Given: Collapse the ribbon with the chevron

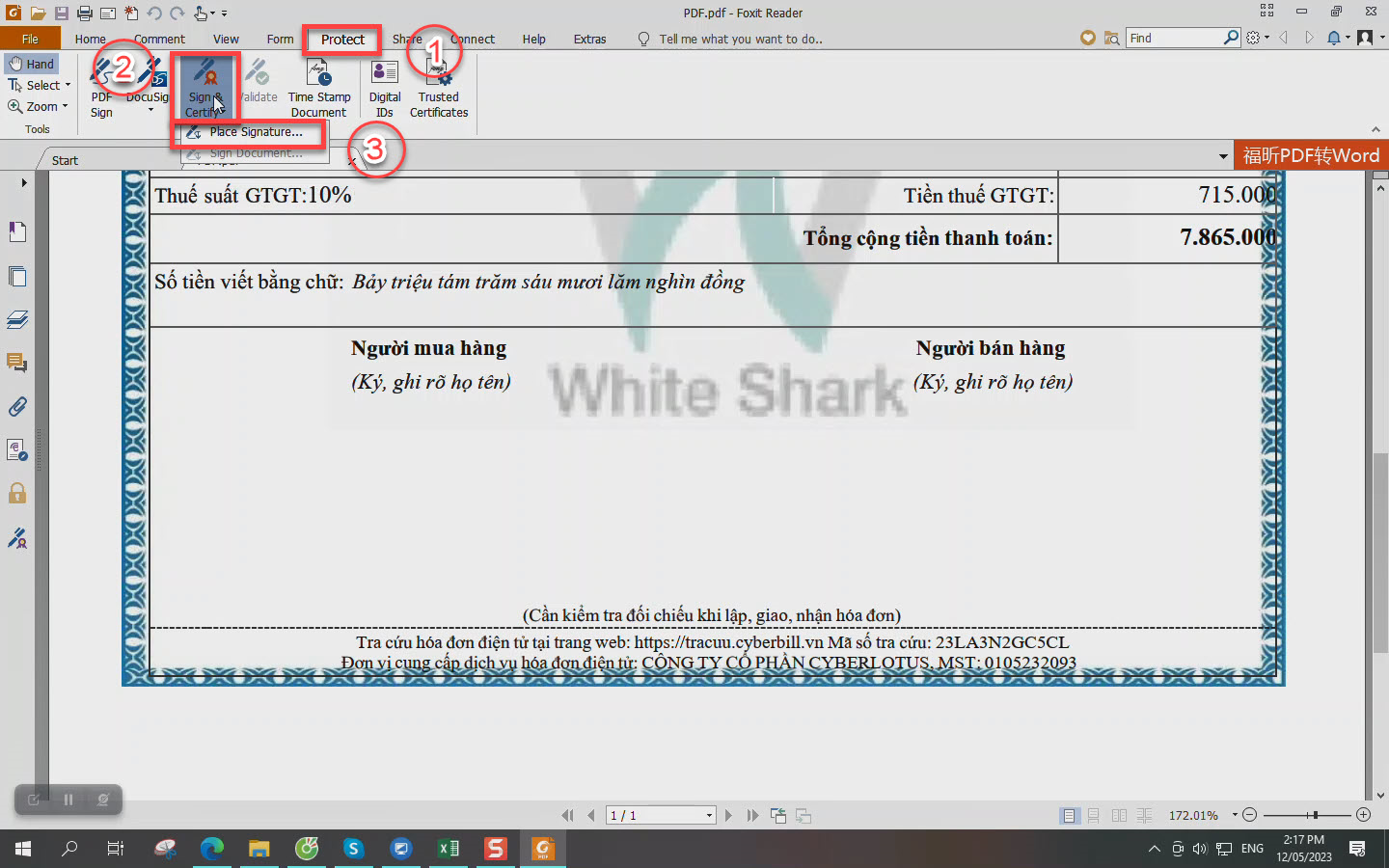Looking at the screenshot, I should coord(1375,129).
